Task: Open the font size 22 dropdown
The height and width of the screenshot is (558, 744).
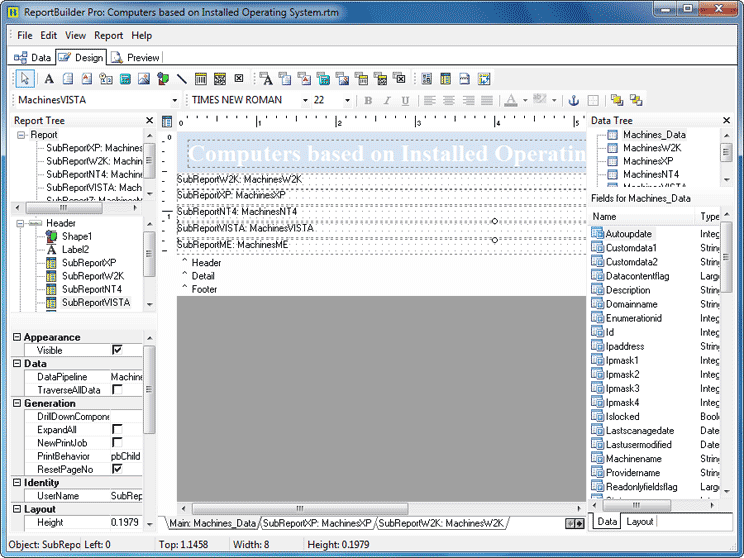Action: [x=347, y=101]
